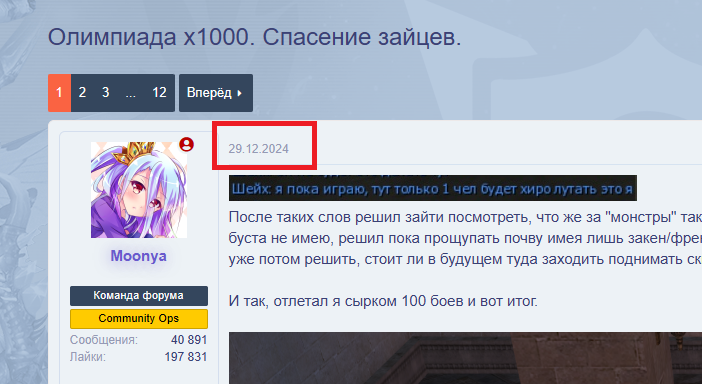Viewport: 702px width, 384px height.
Task: Click the red user status icon on avatar
Action: (x=186, y=145)
